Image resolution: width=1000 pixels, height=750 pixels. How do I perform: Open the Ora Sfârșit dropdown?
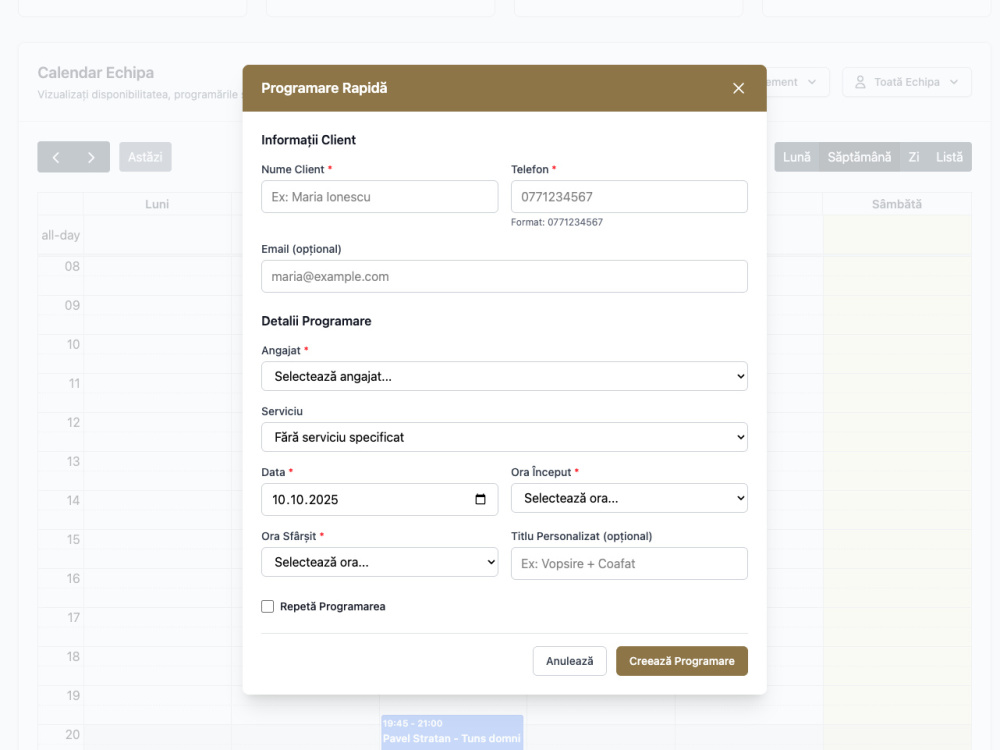[379, 562]
